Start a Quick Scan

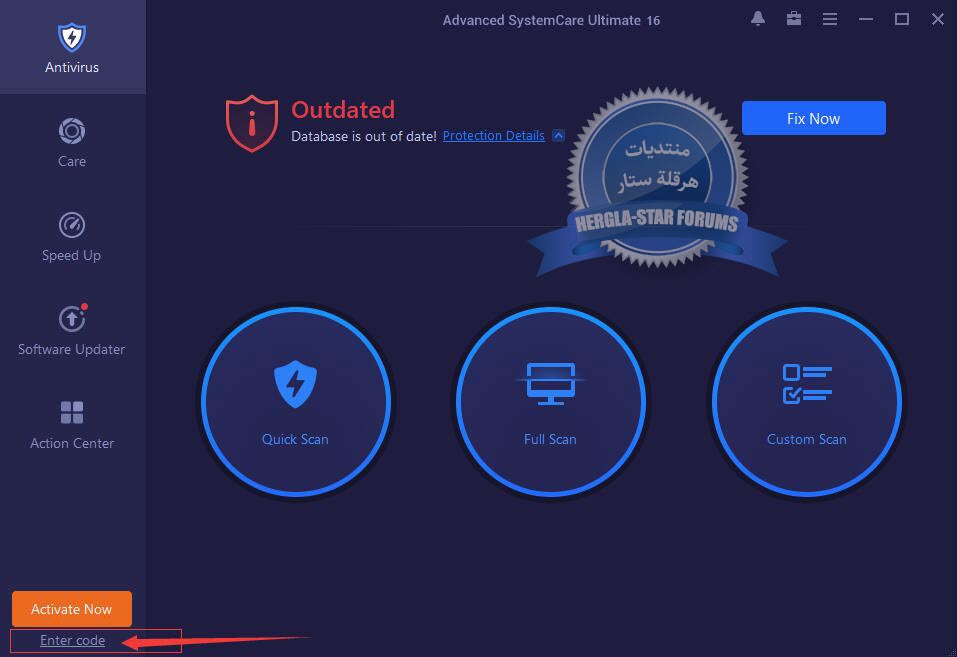click(295, 402)
